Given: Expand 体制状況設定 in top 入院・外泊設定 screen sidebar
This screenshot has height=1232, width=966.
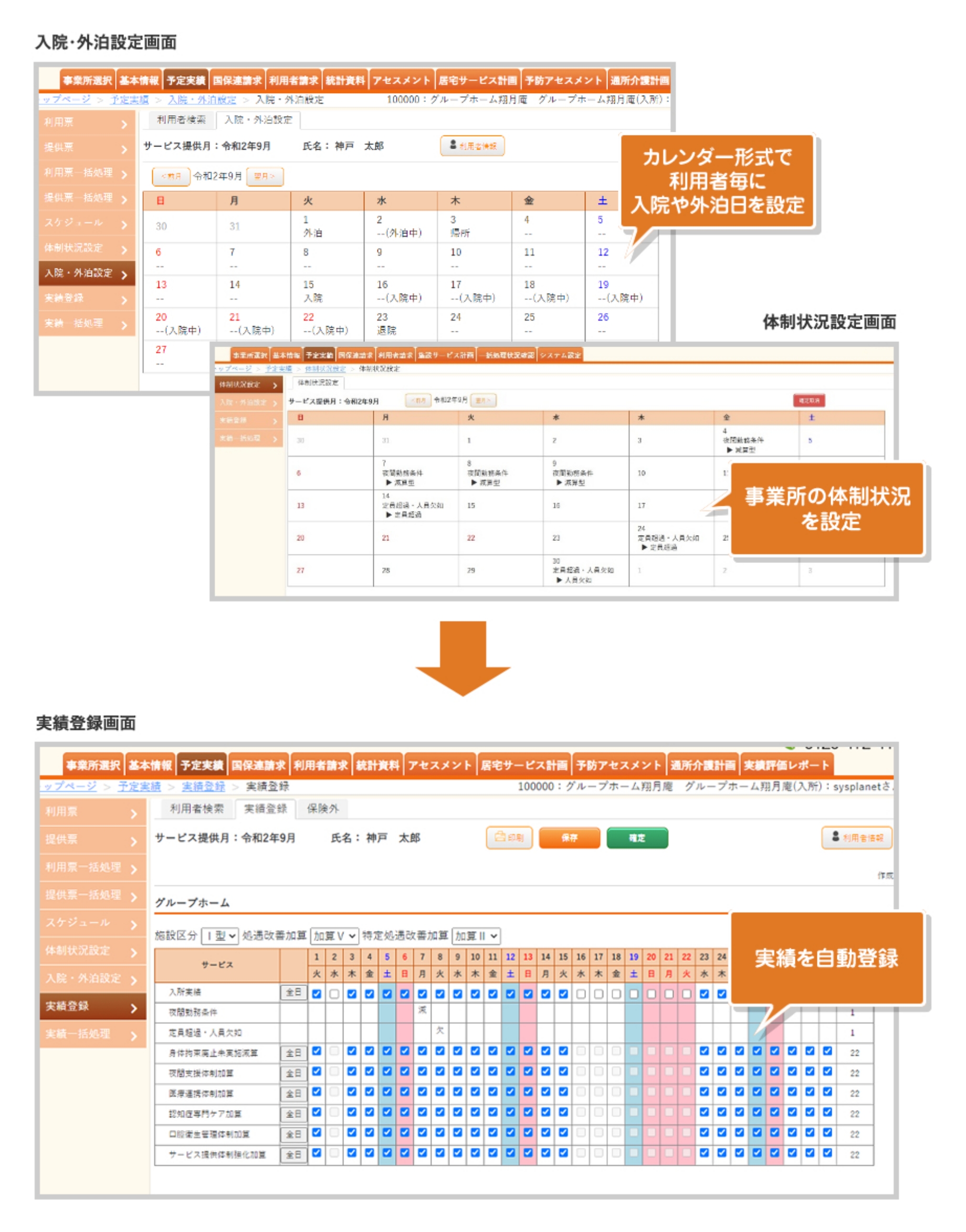Looking at the screenshot, I should [x=87, y=248].
